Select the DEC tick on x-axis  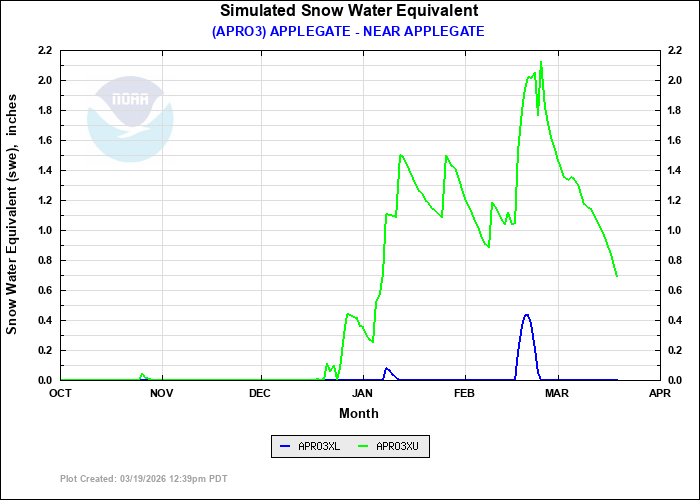click(259, 392)
